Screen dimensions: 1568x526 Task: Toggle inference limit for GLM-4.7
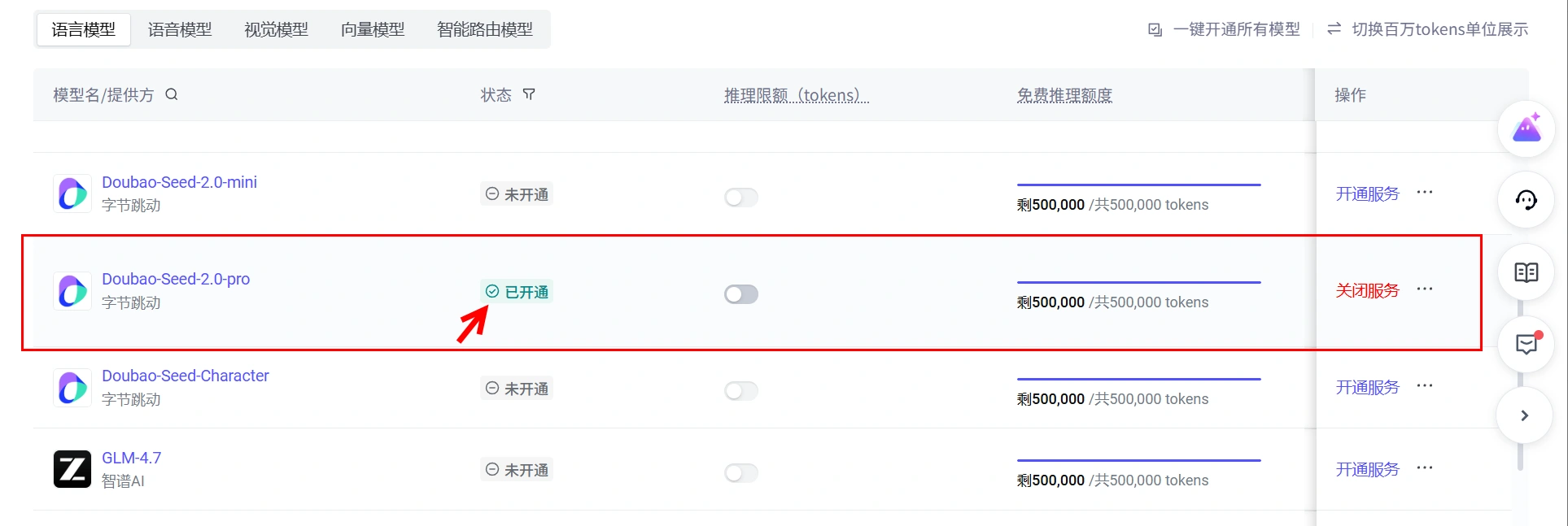pyautogui.click(x=741, y=473)
